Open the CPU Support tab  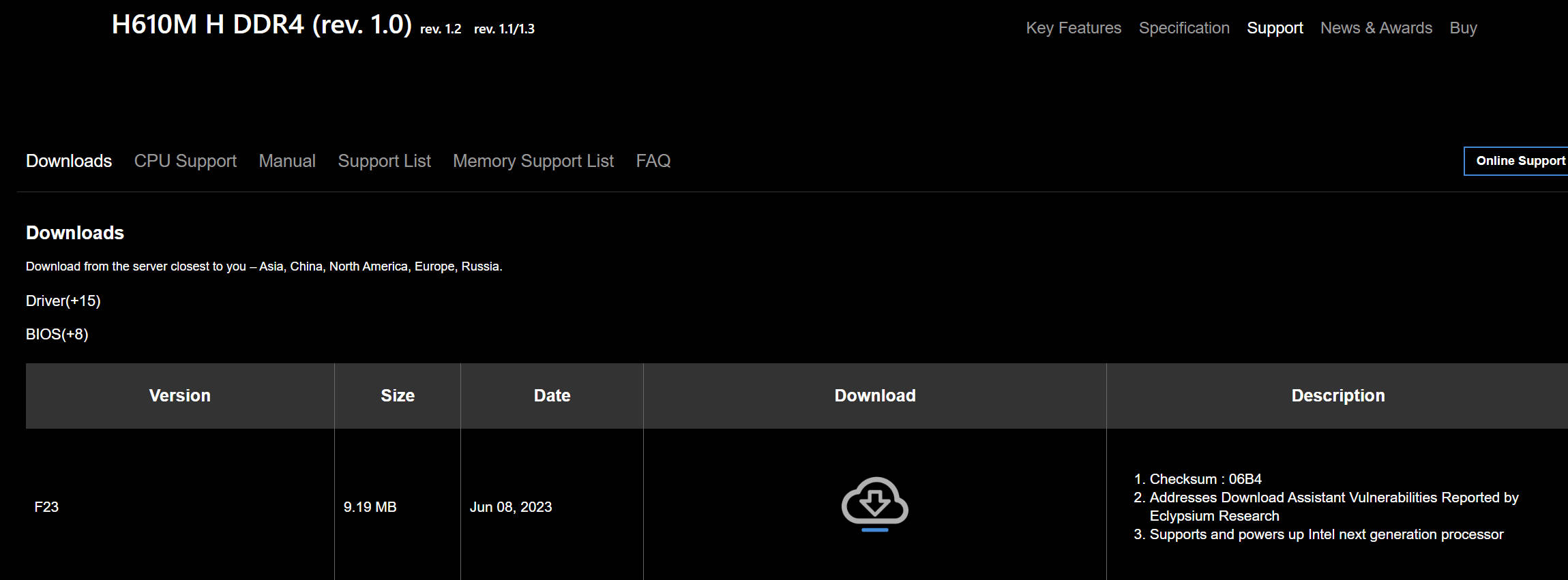point(186,161)
